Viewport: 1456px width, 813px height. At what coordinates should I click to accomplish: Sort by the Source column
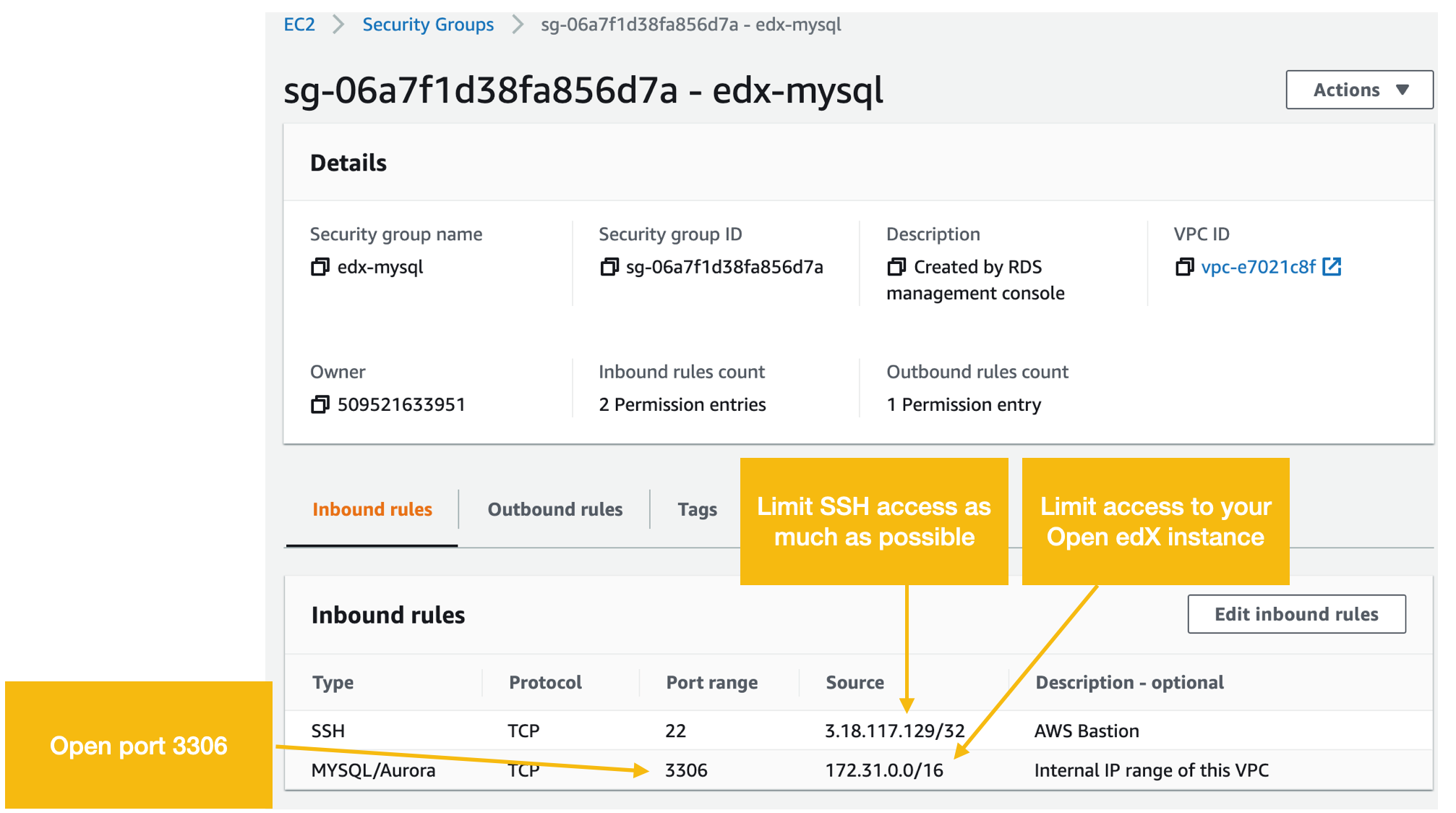point(854,682)
